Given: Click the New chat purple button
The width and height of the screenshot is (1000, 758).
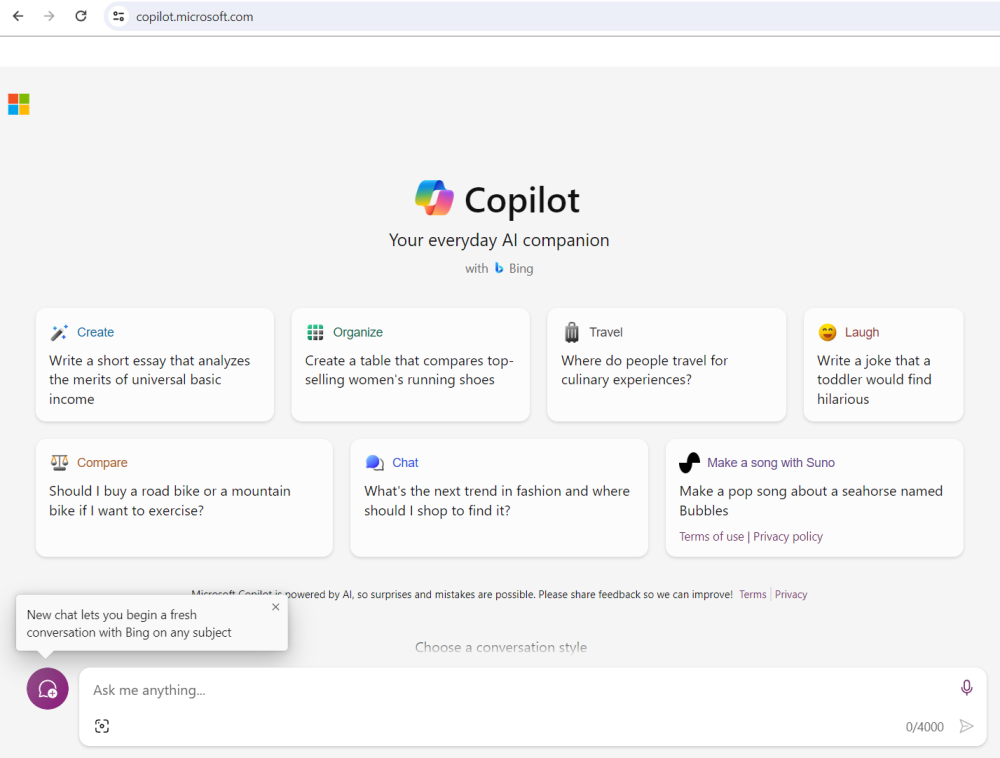Looking at the screenshot, I should click(x=47, y=689).
